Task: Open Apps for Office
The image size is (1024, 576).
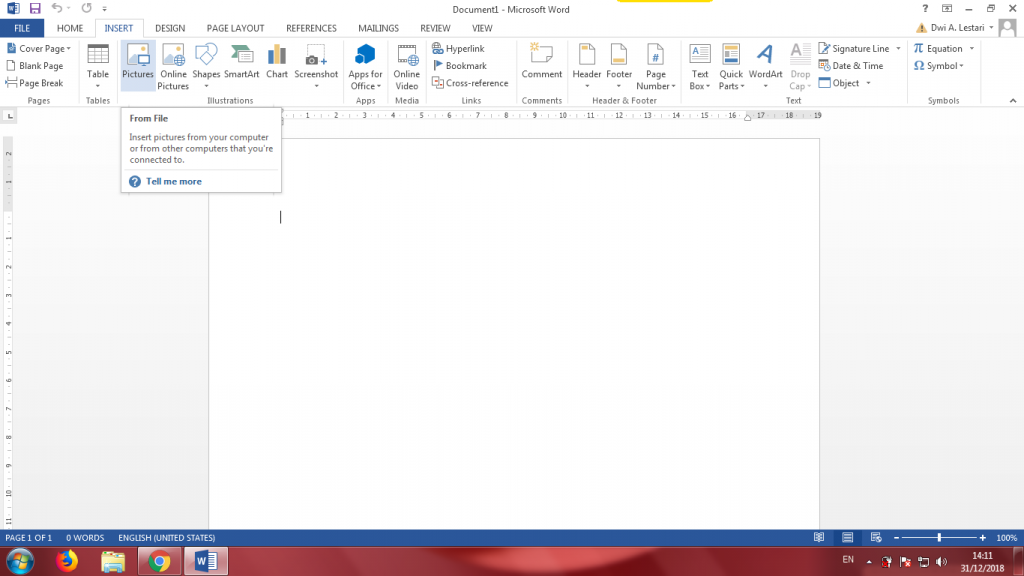Action: (365, 66)
